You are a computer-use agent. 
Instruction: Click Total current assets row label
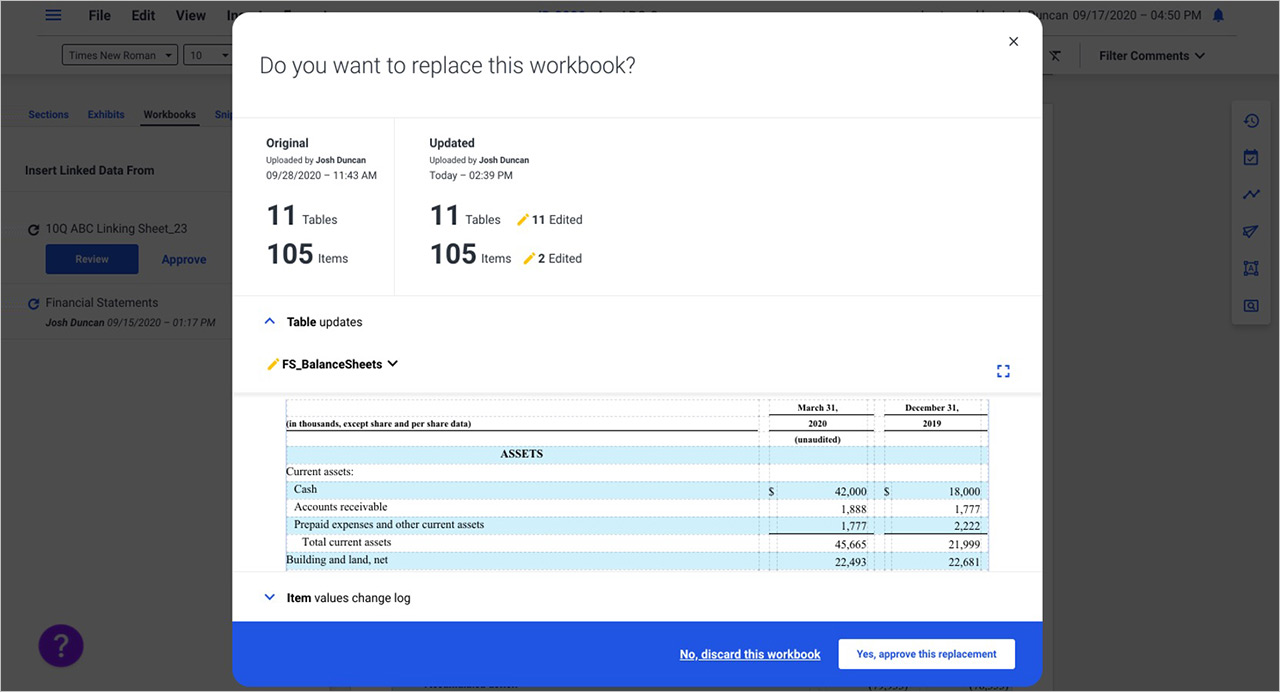346,542
